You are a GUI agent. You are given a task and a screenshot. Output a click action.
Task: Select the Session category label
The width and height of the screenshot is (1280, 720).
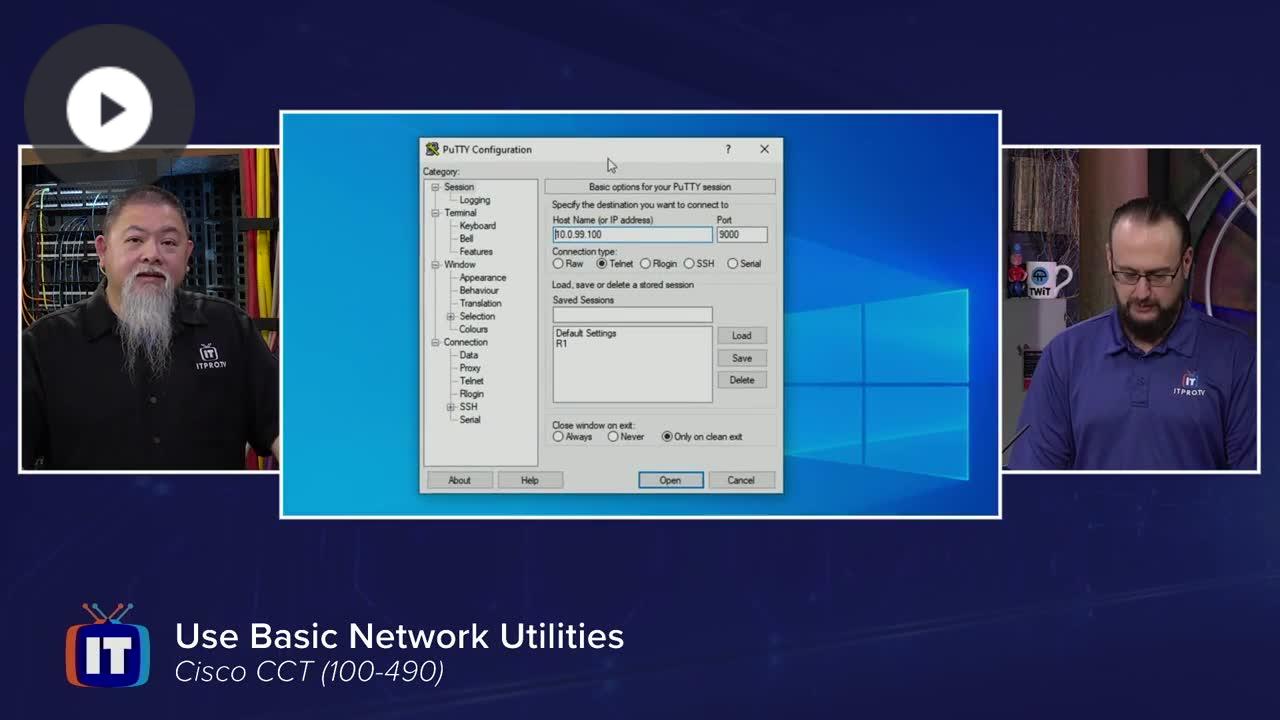click(459, 187)
